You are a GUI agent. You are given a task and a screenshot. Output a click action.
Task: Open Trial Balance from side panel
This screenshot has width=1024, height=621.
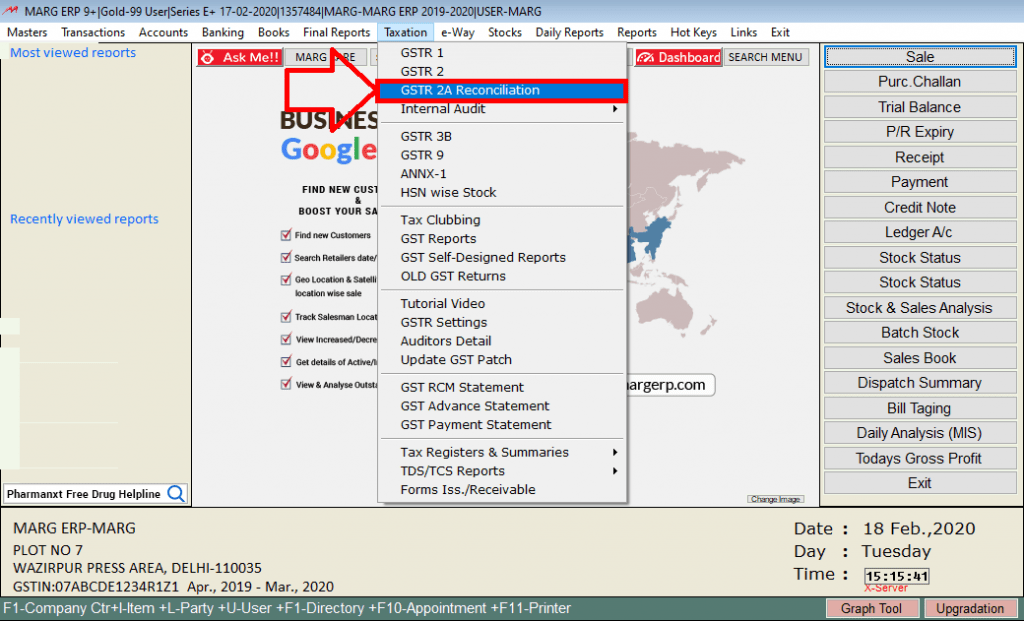920,107
